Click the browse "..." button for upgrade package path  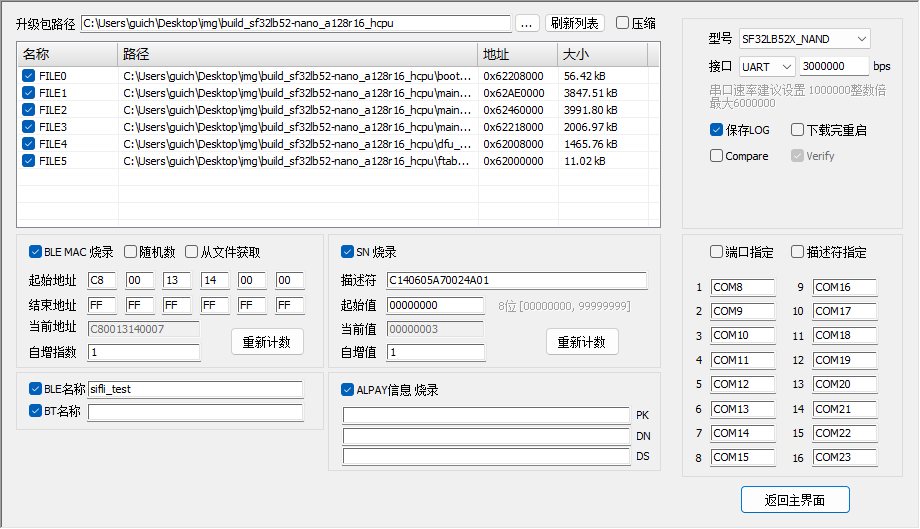pos(527,23)
